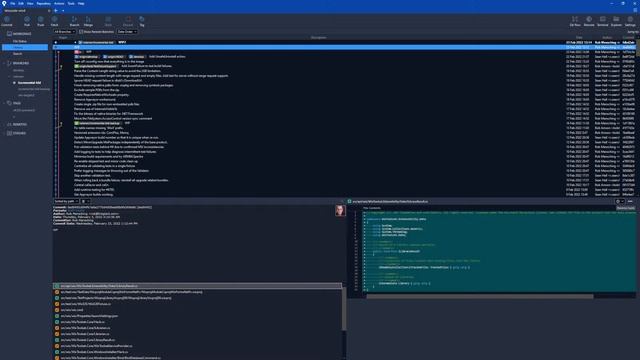
Task: Open the Tools menu
Action: coord(71,3)
